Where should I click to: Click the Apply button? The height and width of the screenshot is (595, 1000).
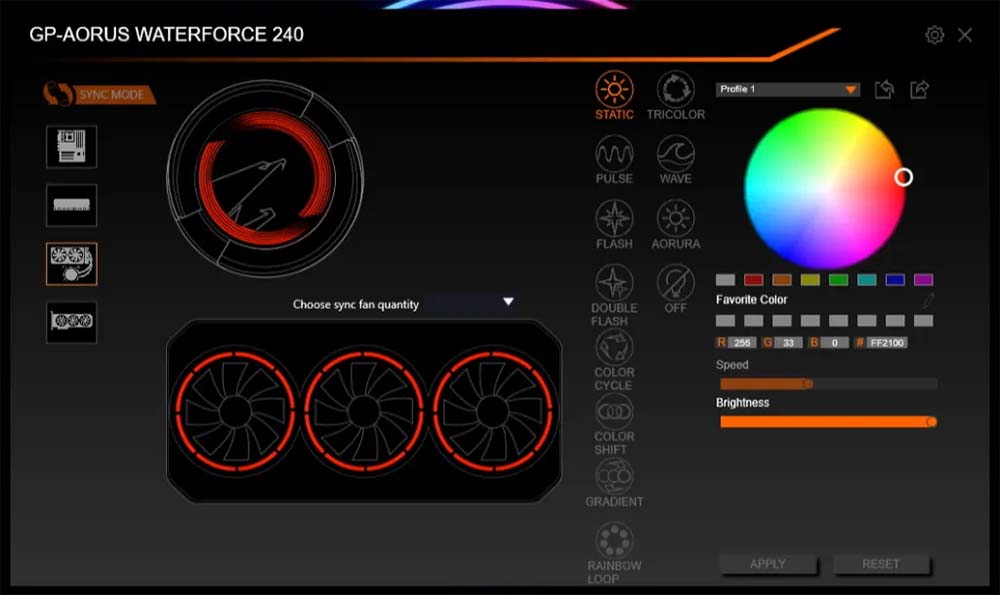[767, 564]
